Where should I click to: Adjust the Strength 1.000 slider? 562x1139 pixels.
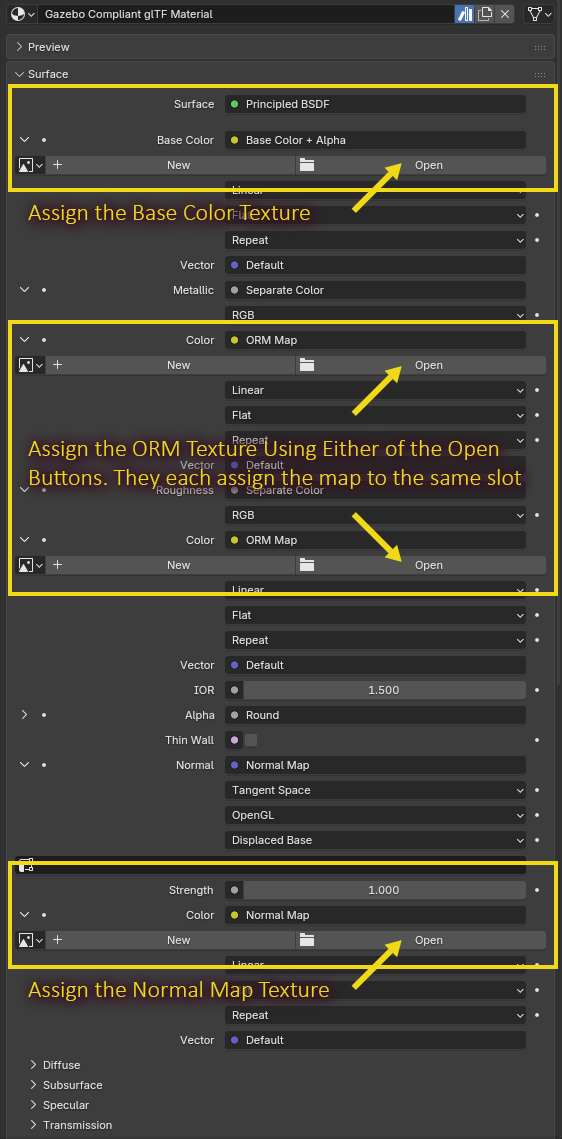point(384,890)
